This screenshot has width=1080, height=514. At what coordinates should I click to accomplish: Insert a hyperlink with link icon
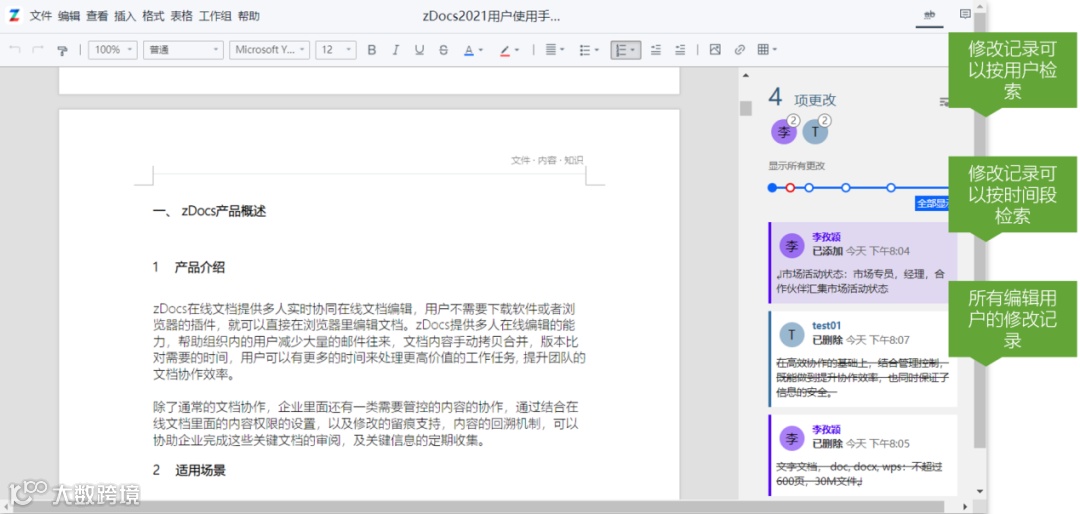point(739,50)
